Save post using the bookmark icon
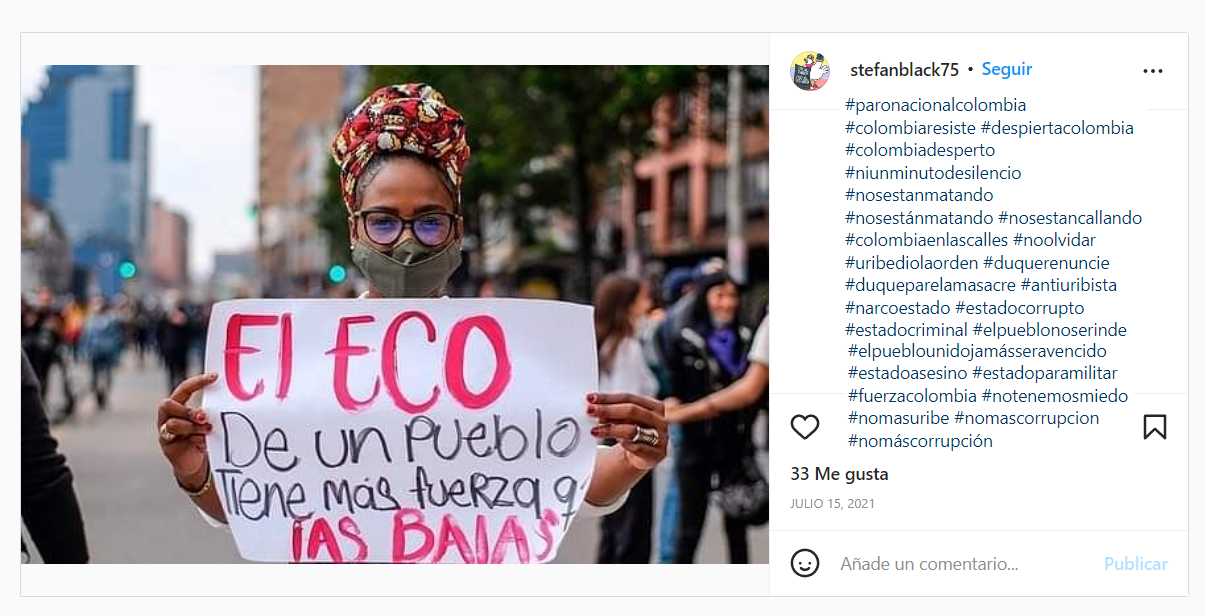Screen dimensions: 1205x616 tap(1154, 427)
